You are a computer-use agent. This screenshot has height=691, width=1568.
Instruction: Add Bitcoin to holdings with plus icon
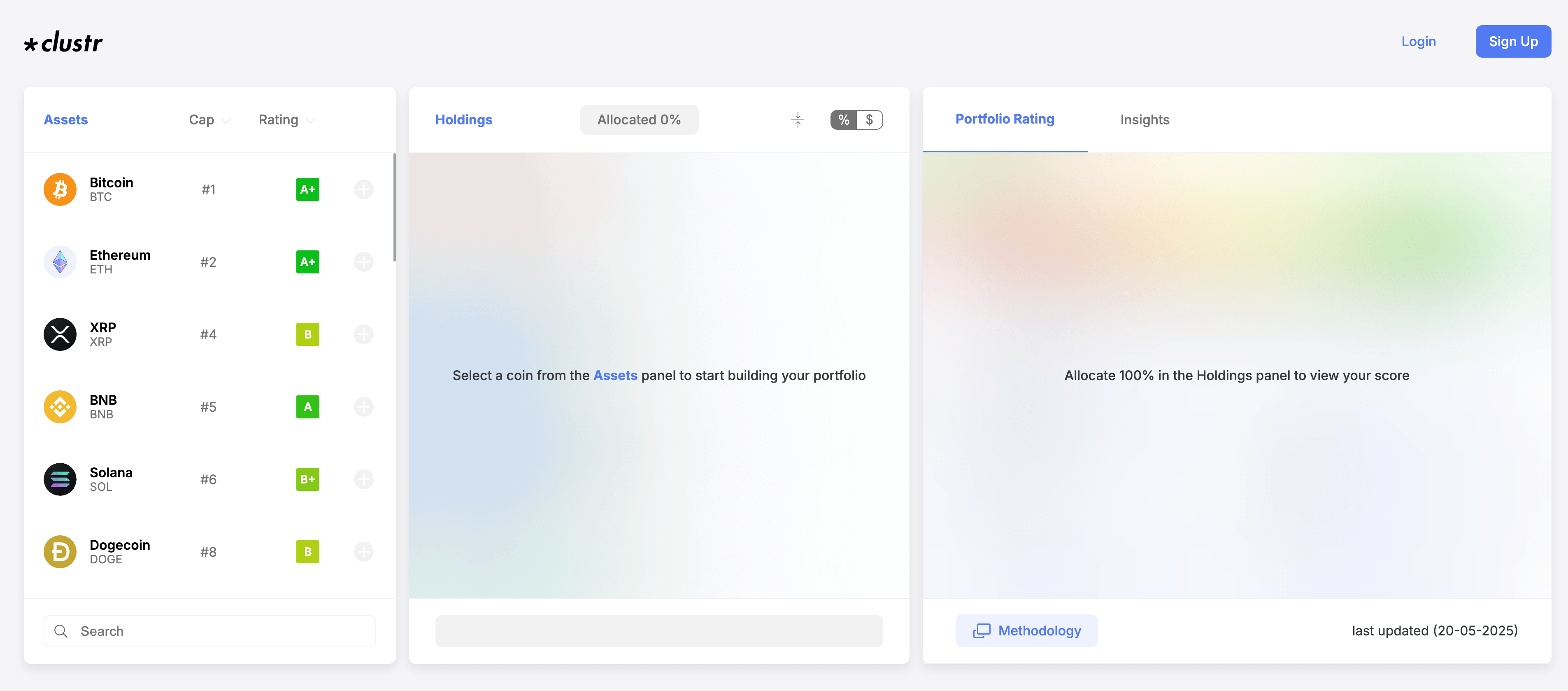tap(363, 189)
